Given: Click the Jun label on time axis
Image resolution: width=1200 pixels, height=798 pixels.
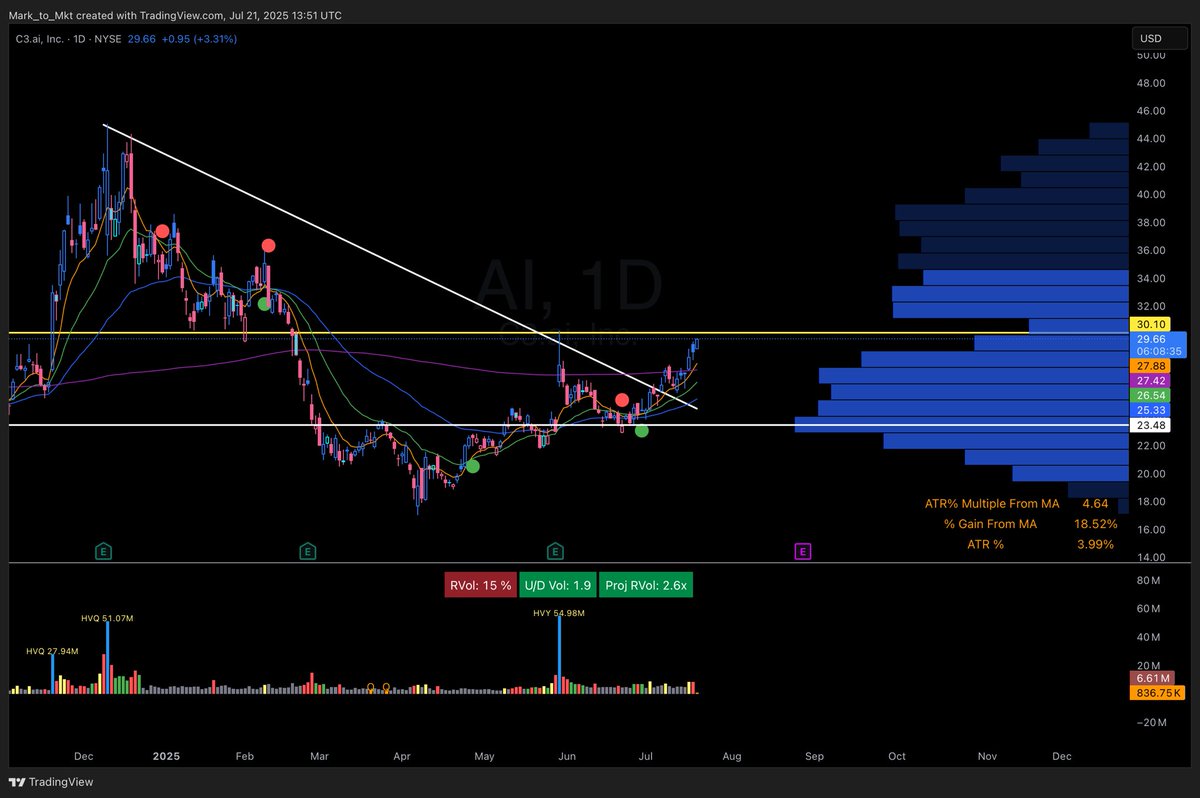Looking at the screenshot, I should pyautogui.click(x=567, y=756).
